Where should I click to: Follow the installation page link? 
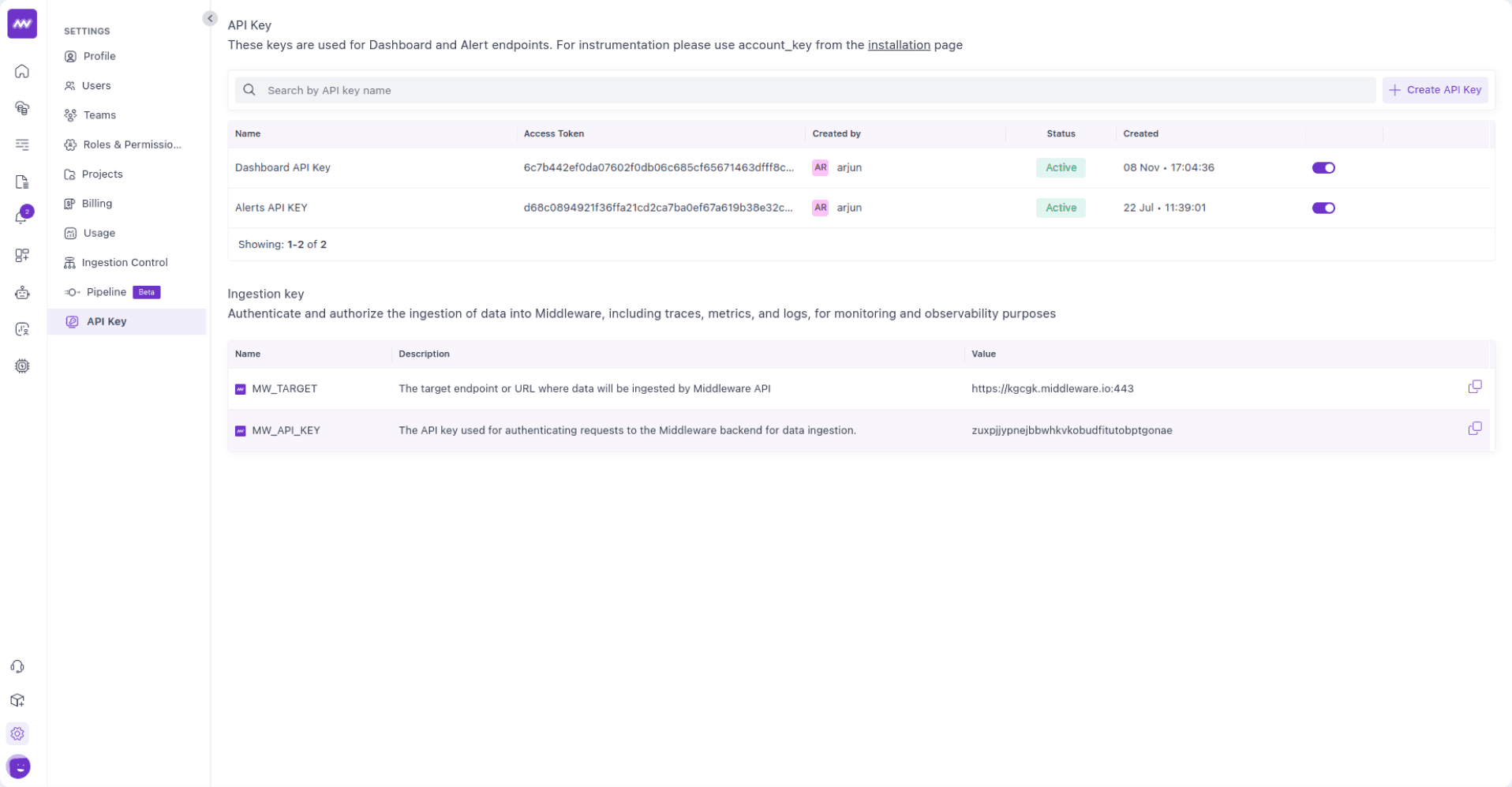(899, 45)
